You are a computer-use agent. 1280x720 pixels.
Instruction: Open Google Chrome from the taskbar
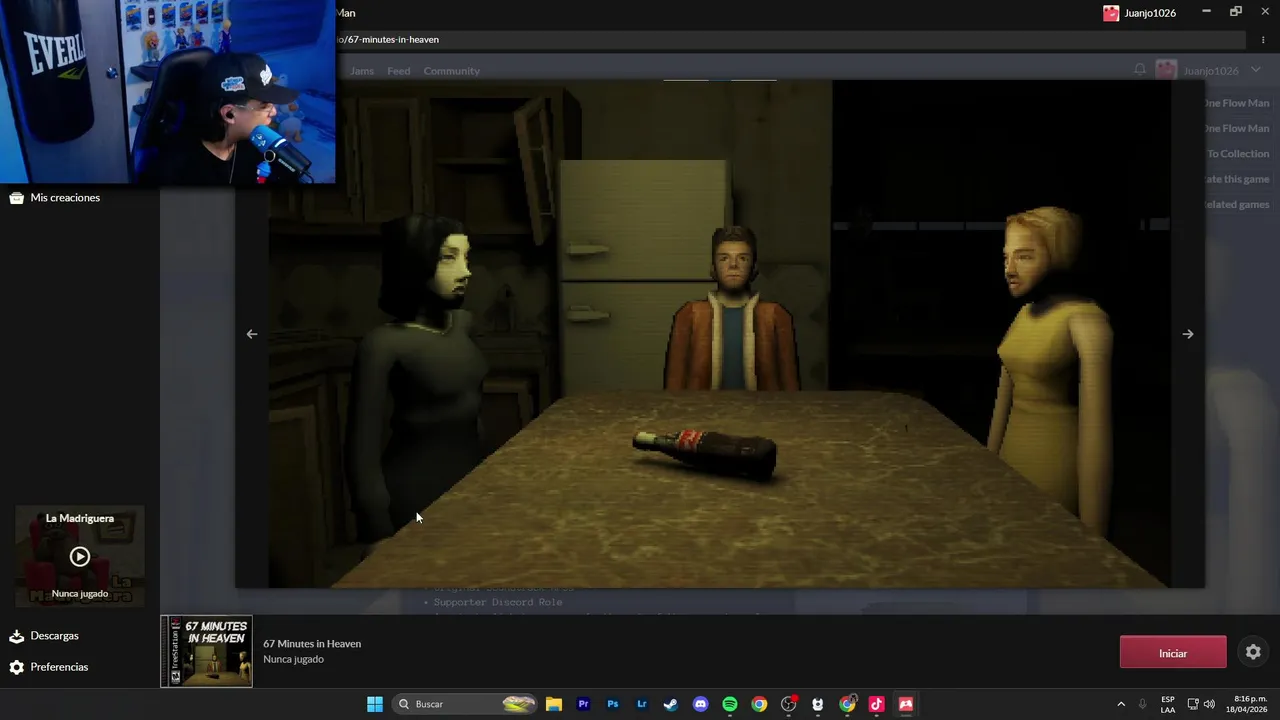pos(759,704)
